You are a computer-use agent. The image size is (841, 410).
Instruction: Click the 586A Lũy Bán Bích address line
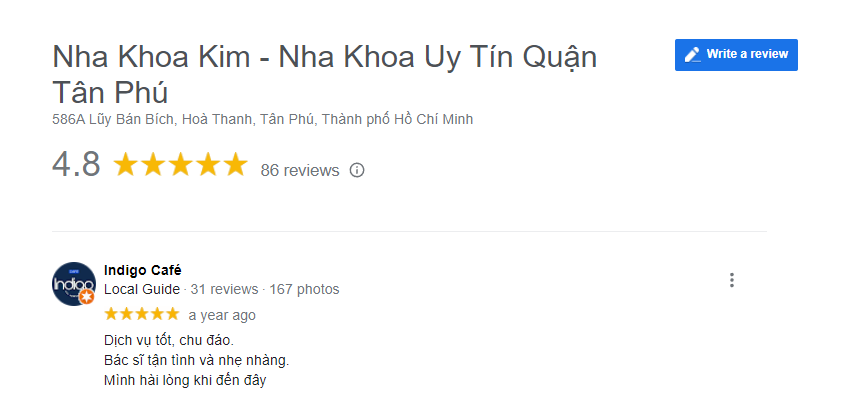262,120
